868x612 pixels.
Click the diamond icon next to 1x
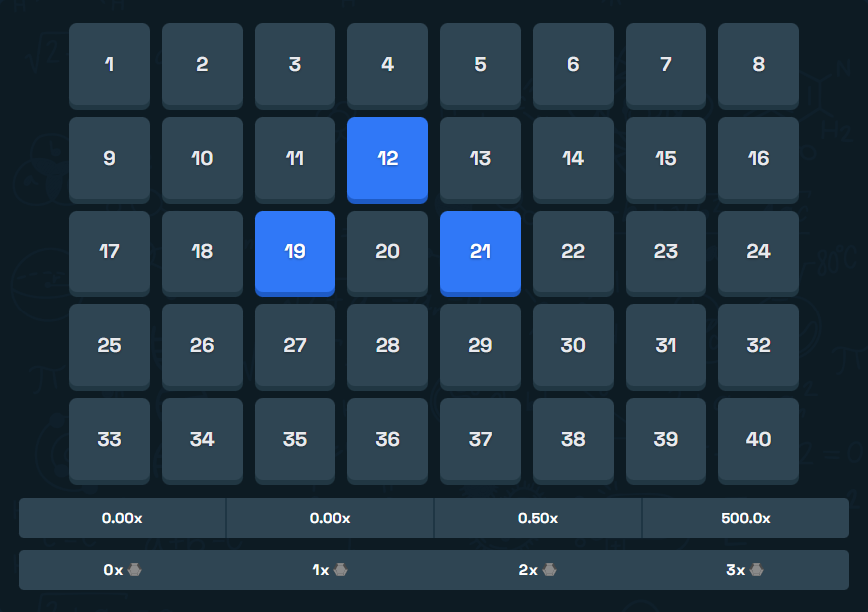[x=341, y=570]
